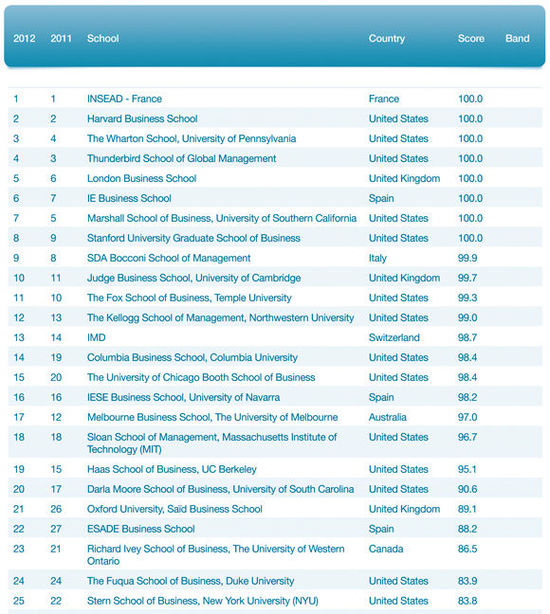Click the 88.2 score value
550x614 pixels.
(x=467, y=529)
